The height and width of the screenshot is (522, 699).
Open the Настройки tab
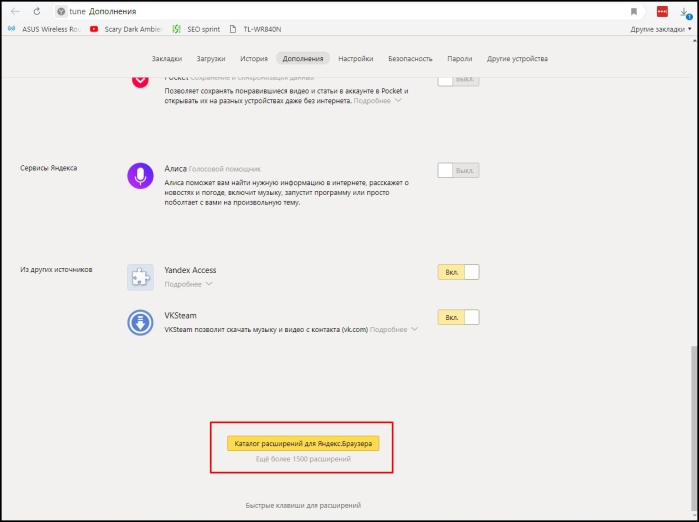coord(355,58)
